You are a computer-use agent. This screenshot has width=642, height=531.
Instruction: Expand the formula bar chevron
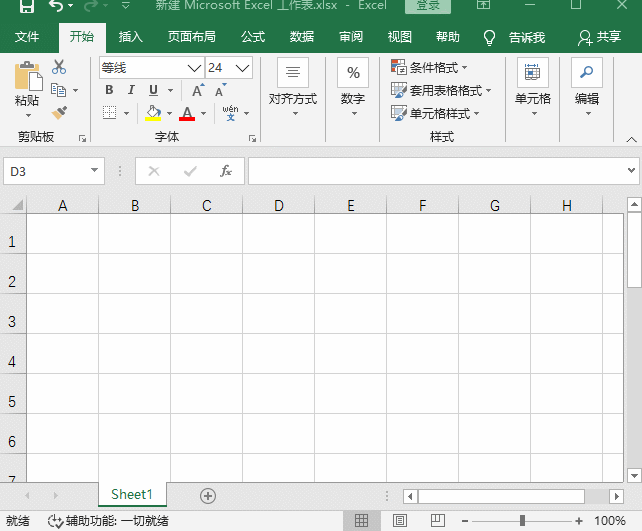pyautogui.click(x=631, y=170)
